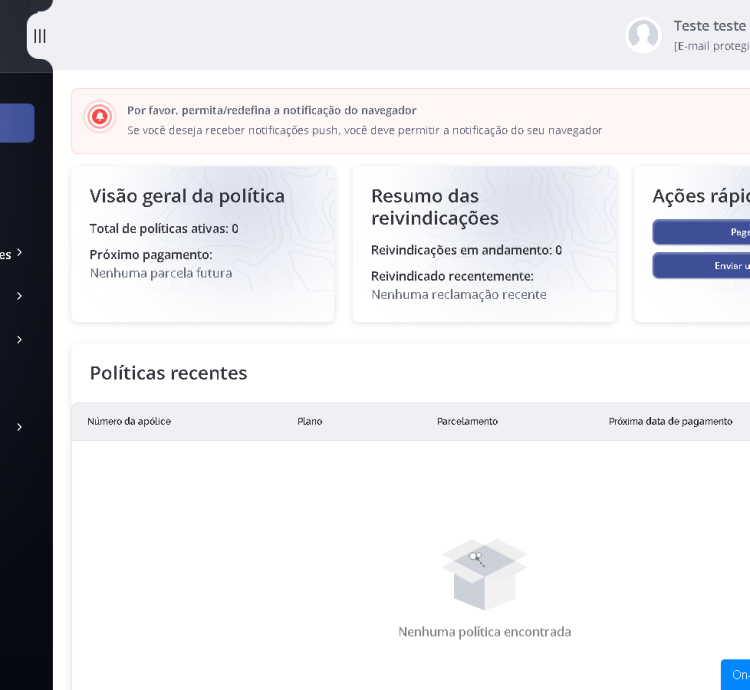Click the "Número da apólice" column header
The width and height of the screenshot is (750, 690).
[x=129, y=421]
